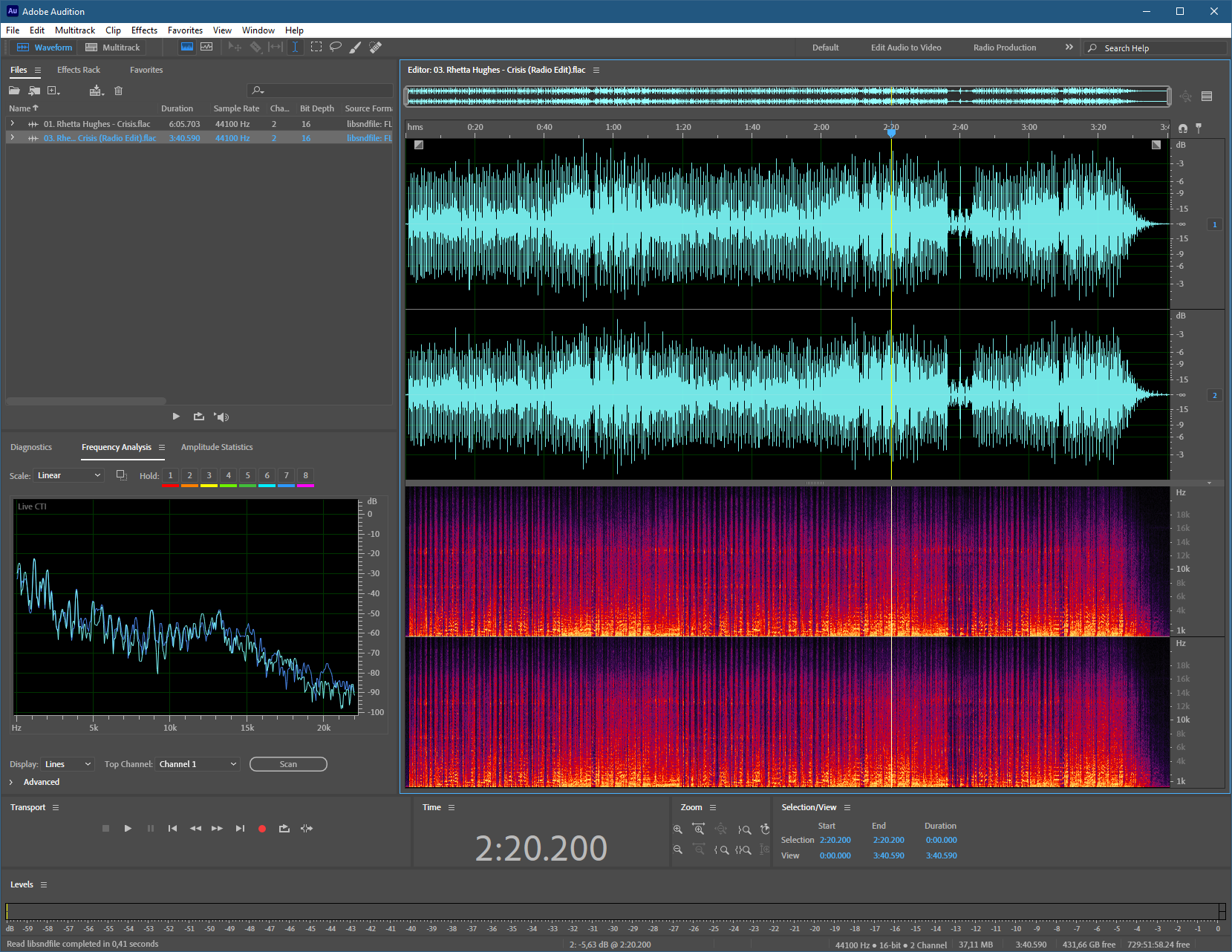This screenshot has height=952, width=1232.
Task: Click the trash Close File icon
Action: tap(118, 91)
